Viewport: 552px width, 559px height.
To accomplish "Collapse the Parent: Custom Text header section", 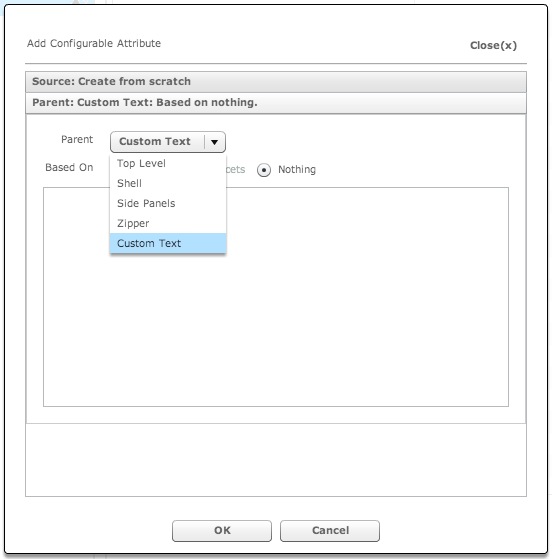I will (x=276, y=103).
